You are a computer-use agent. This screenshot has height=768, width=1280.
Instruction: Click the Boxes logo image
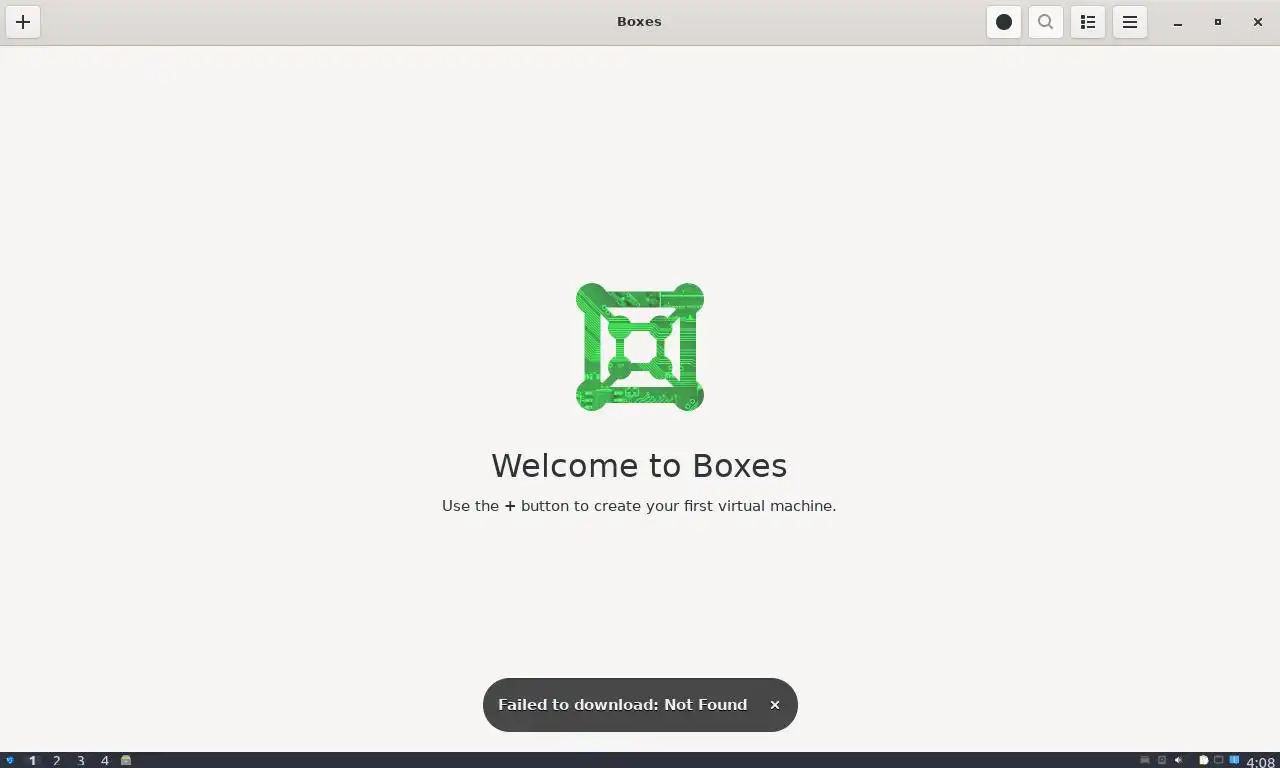[640, 347]
